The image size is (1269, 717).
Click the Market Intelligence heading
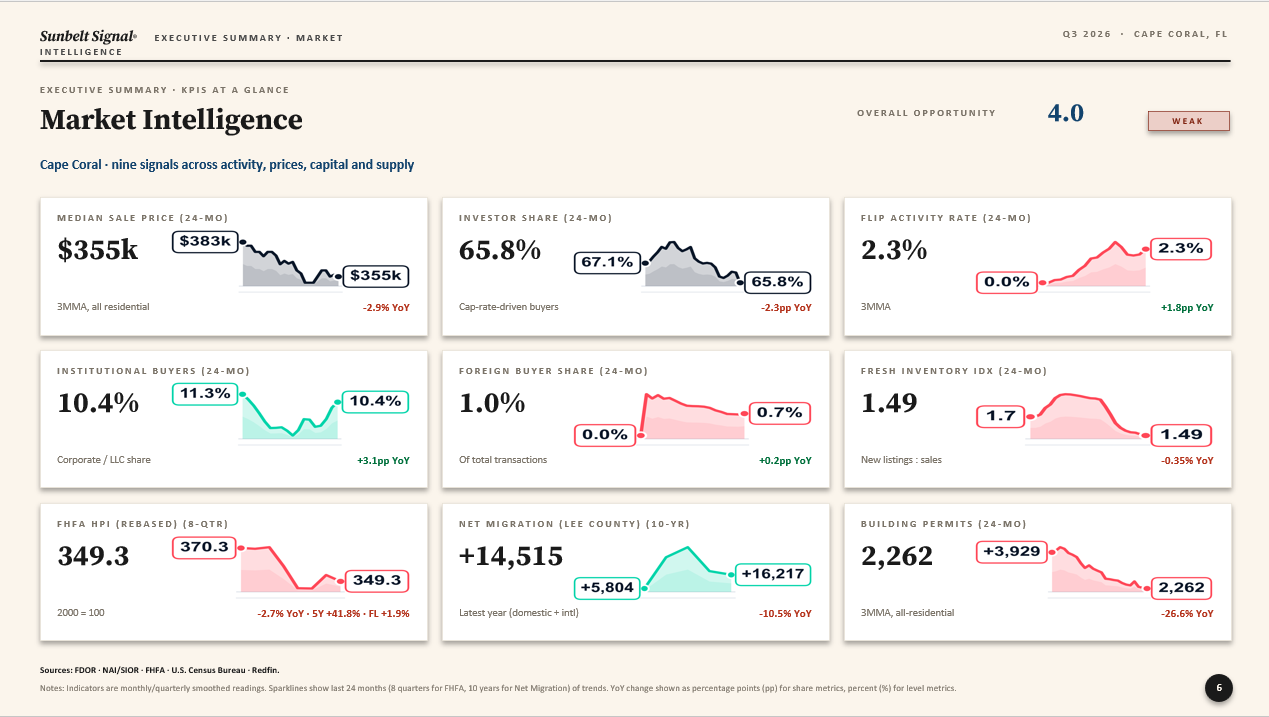[x=171, y=120]
